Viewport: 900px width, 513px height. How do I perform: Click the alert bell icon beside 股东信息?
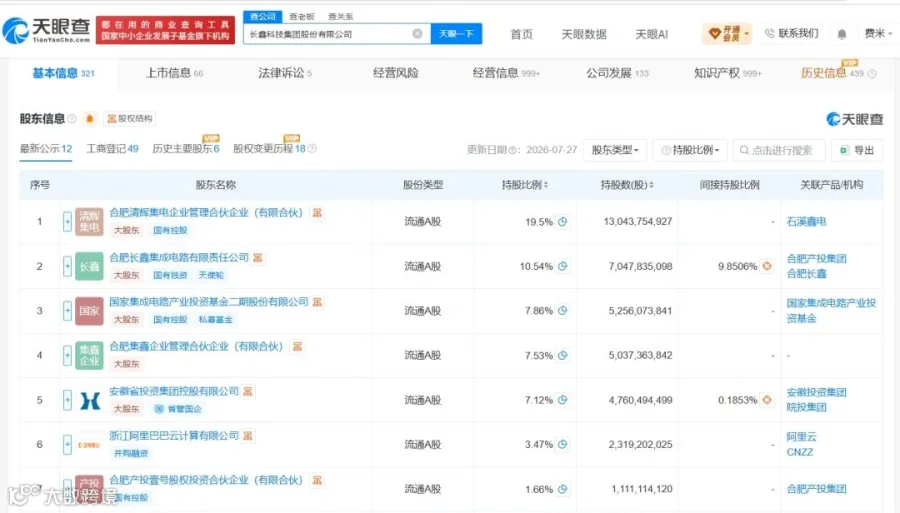click(90, 119)
